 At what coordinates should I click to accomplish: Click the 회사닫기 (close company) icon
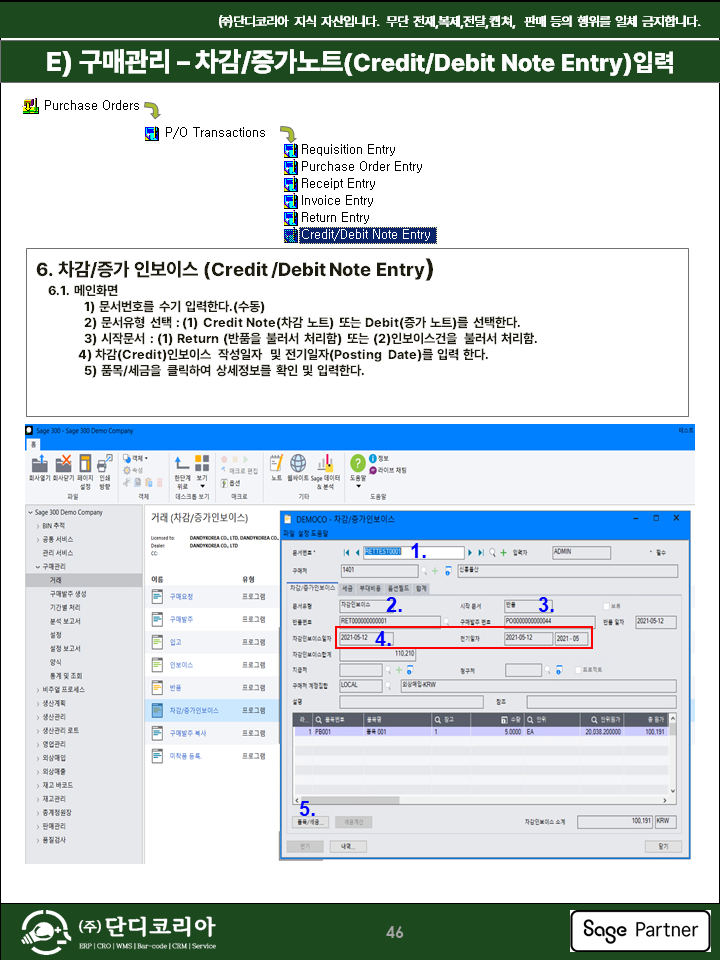63,463
